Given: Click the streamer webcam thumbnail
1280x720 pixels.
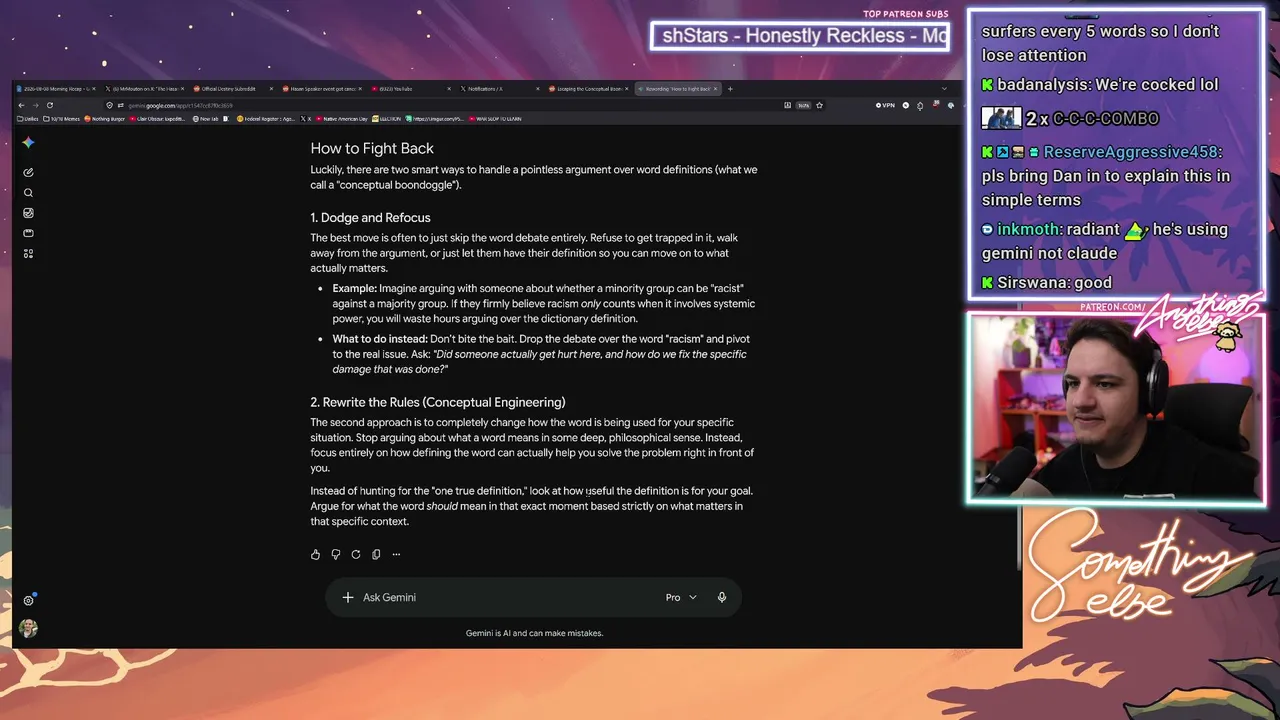Looking at the screenshot, I should 1116,408.
